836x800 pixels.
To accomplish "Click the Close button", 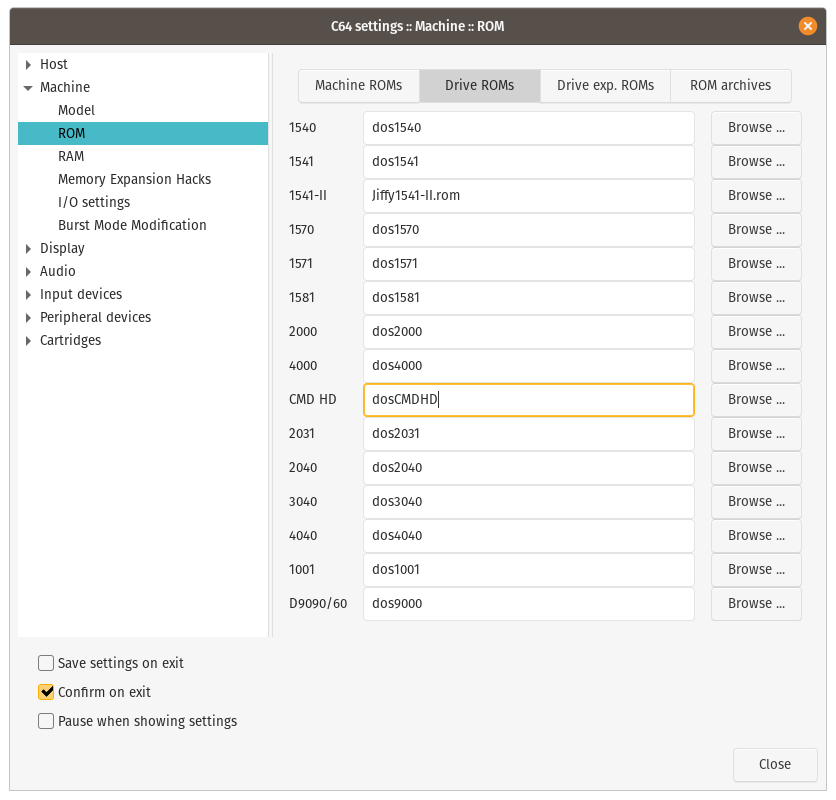I will click(775, 764).
